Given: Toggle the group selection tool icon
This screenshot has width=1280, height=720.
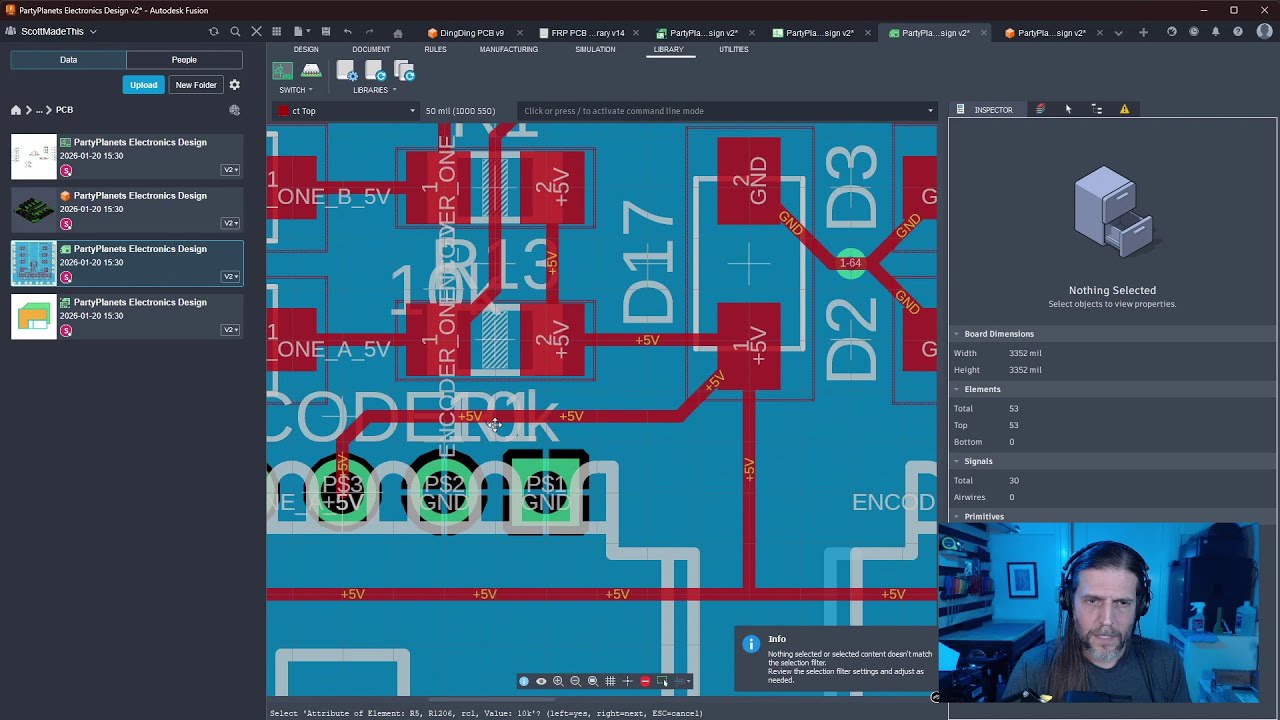Looking at the screenshot, I should 662,681.
